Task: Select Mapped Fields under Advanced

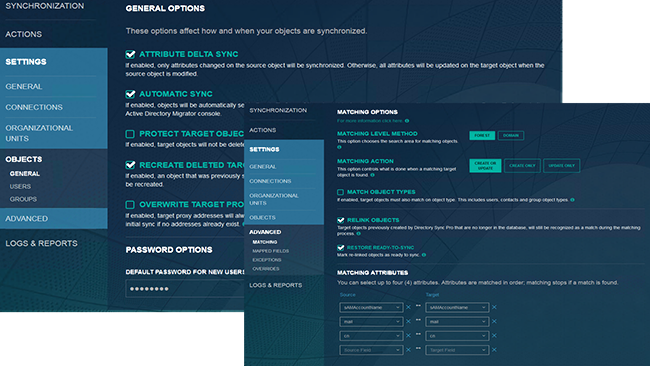Action: [x=271, y=251]
